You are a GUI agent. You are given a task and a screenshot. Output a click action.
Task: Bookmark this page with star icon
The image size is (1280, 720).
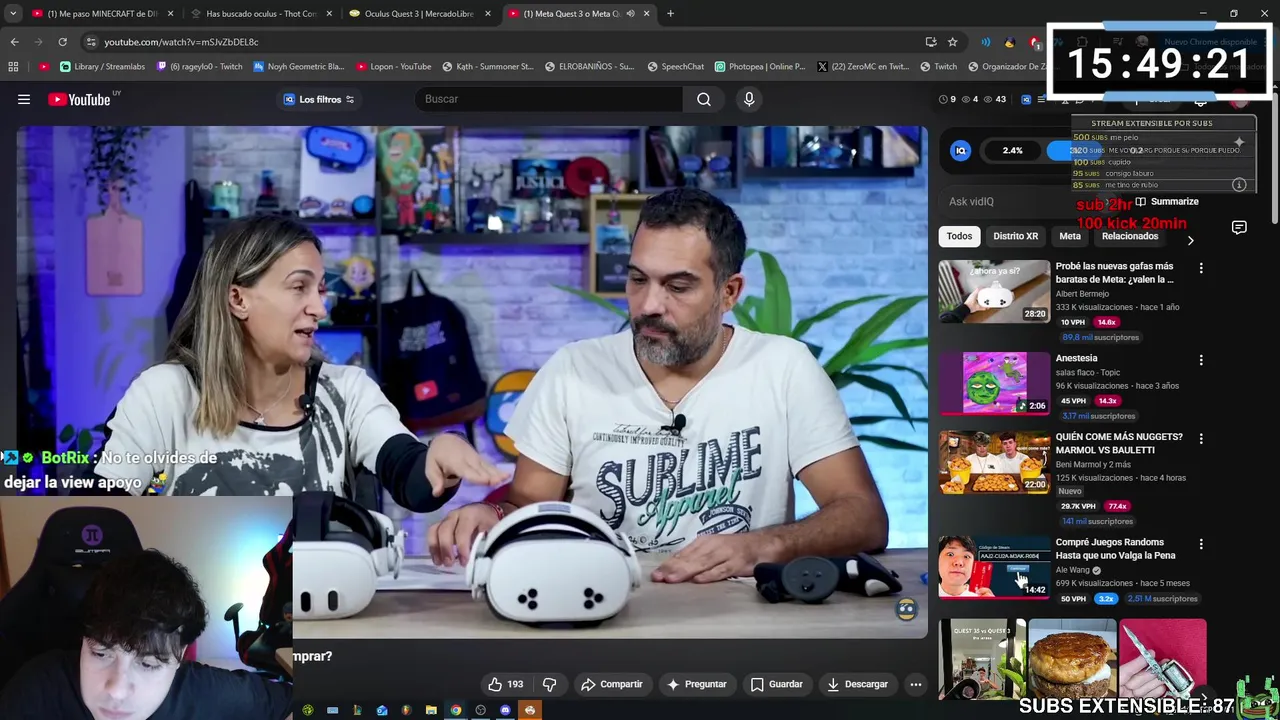[952, 42]
